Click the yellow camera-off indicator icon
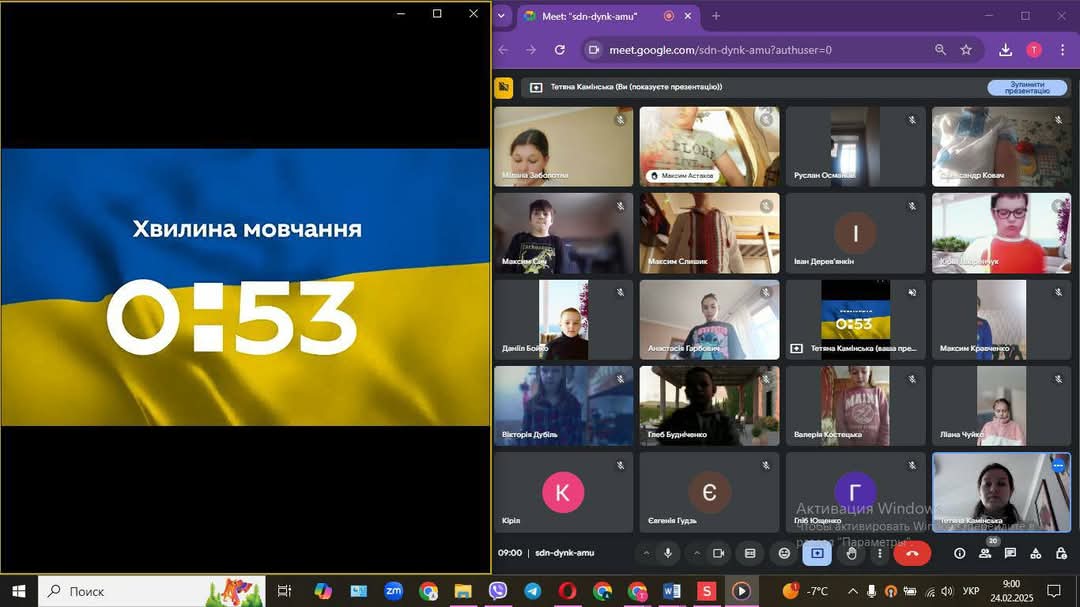1080x607 pixels. coord(503,88)
